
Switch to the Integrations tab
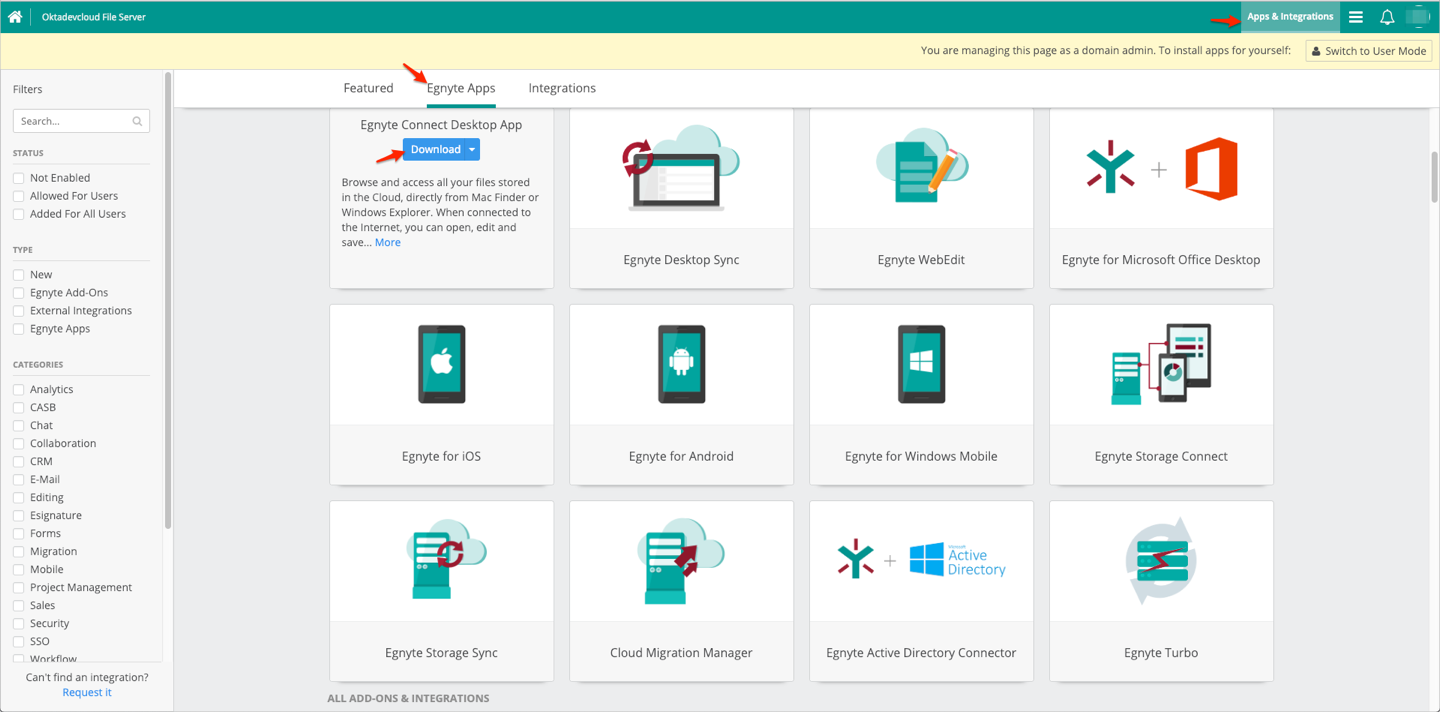pyautogui.click(x=561, y=88)
